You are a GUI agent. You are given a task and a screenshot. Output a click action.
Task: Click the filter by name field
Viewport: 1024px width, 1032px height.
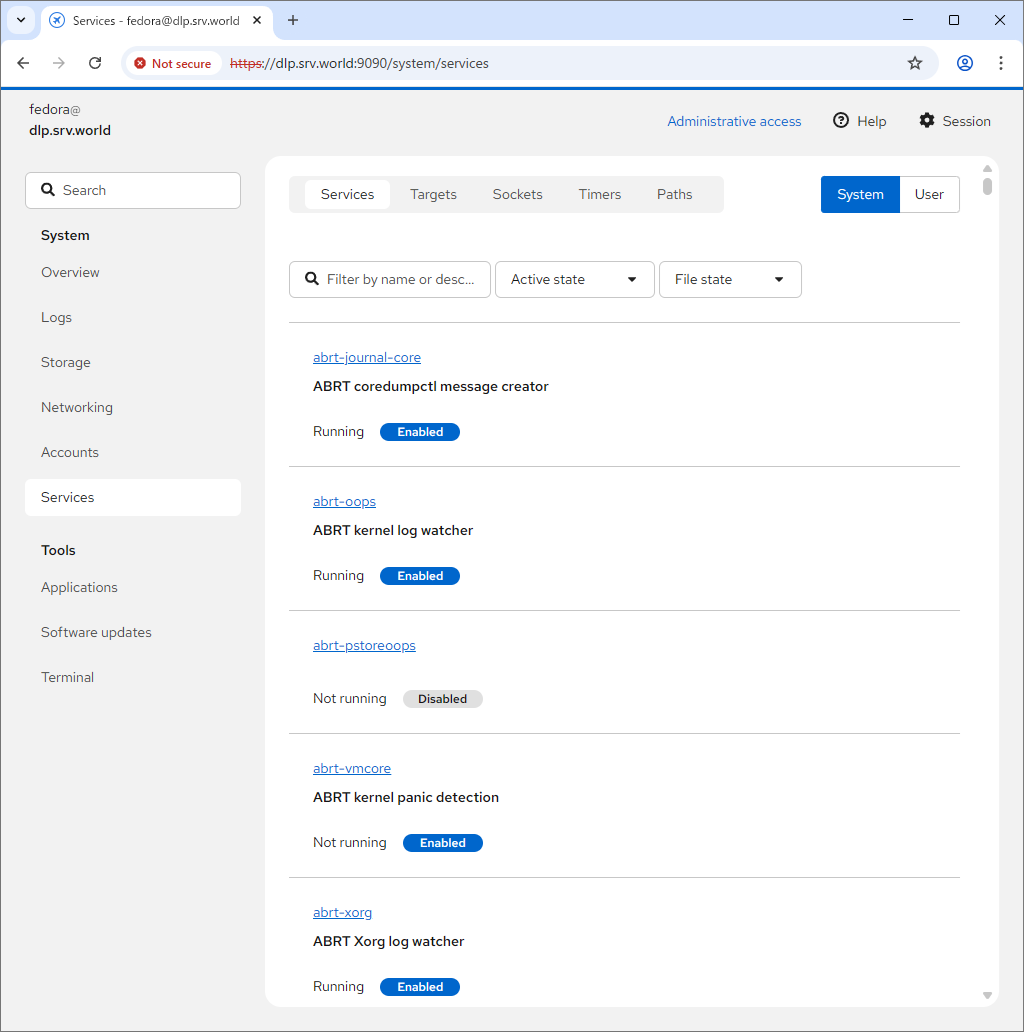[390, 279]
